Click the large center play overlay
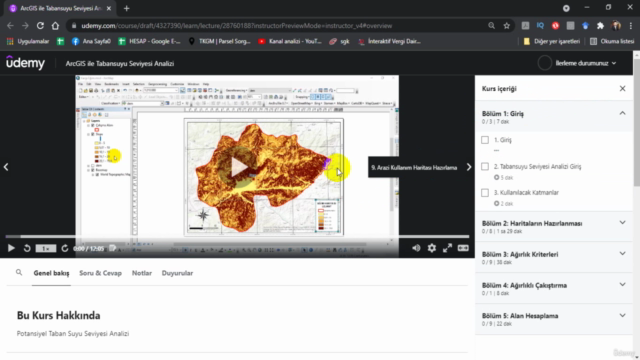 point(238,167)
